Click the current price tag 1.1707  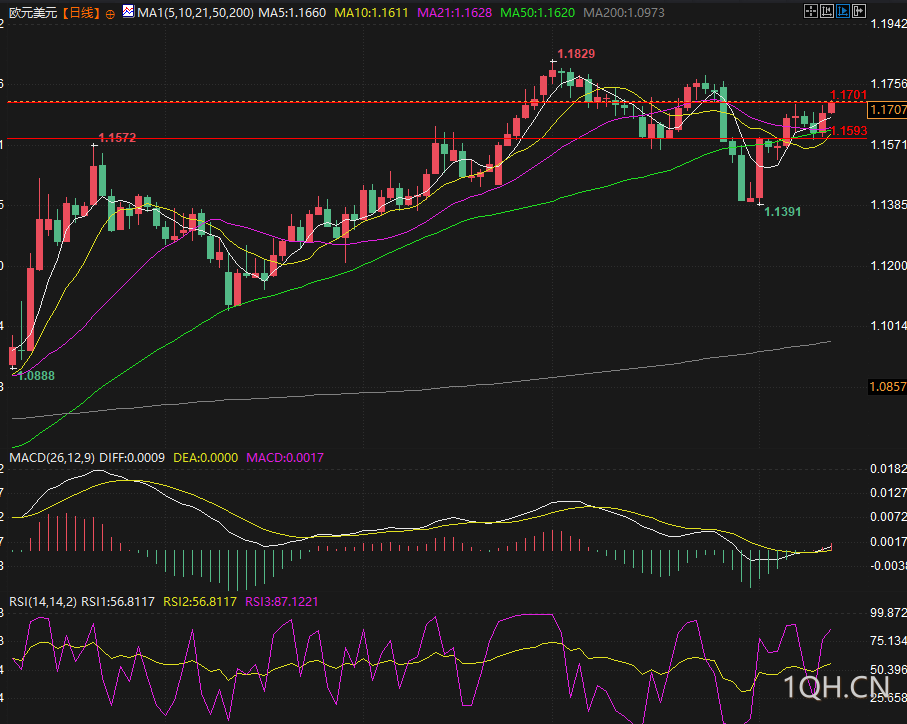pyautogui.click(x=887, y=109)
